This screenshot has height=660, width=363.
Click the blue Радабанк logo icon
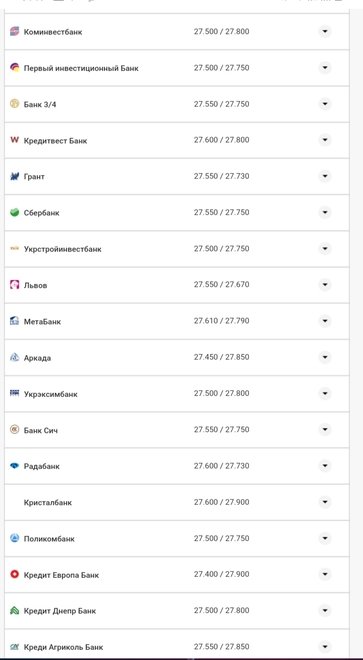(x=15, y=466)
